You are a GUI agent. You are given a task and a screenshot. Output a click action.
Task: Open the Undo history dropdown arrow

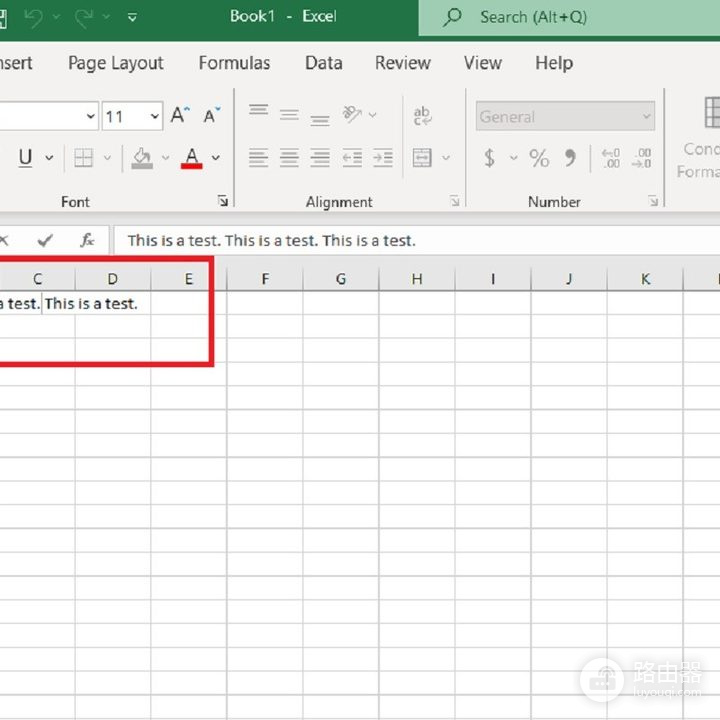click(x=56, y=17)
